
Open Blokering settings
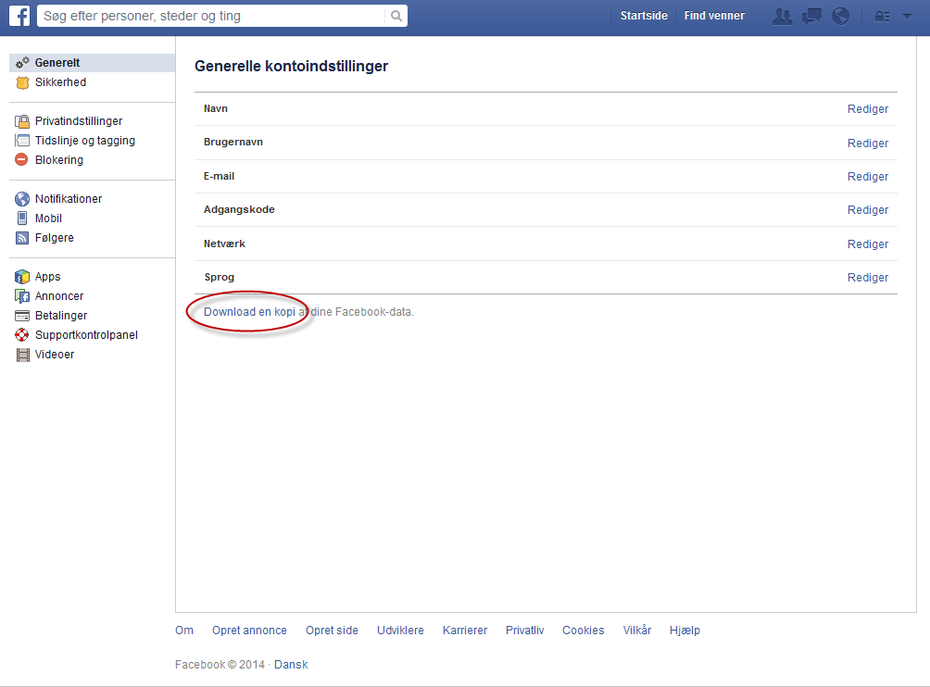tap(59, 160)
